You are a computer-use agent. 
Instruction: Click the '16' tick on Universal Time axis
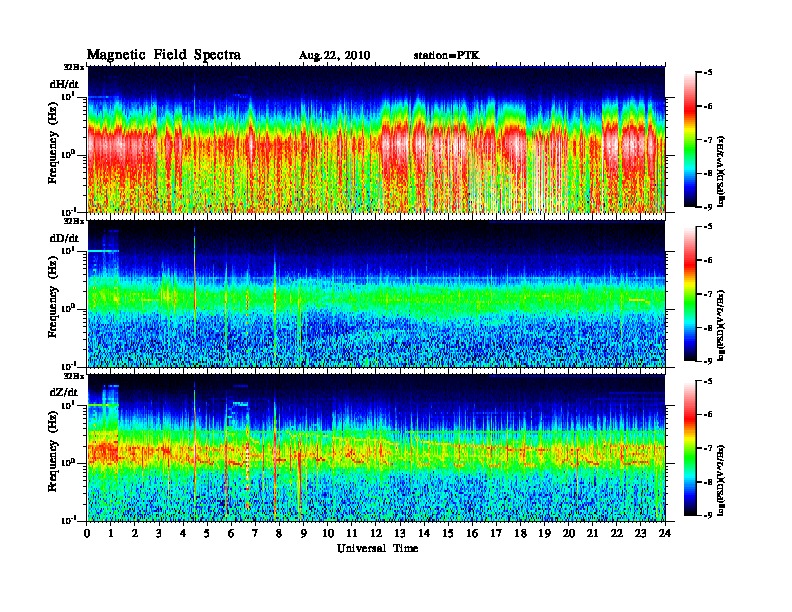click(472, 534)
